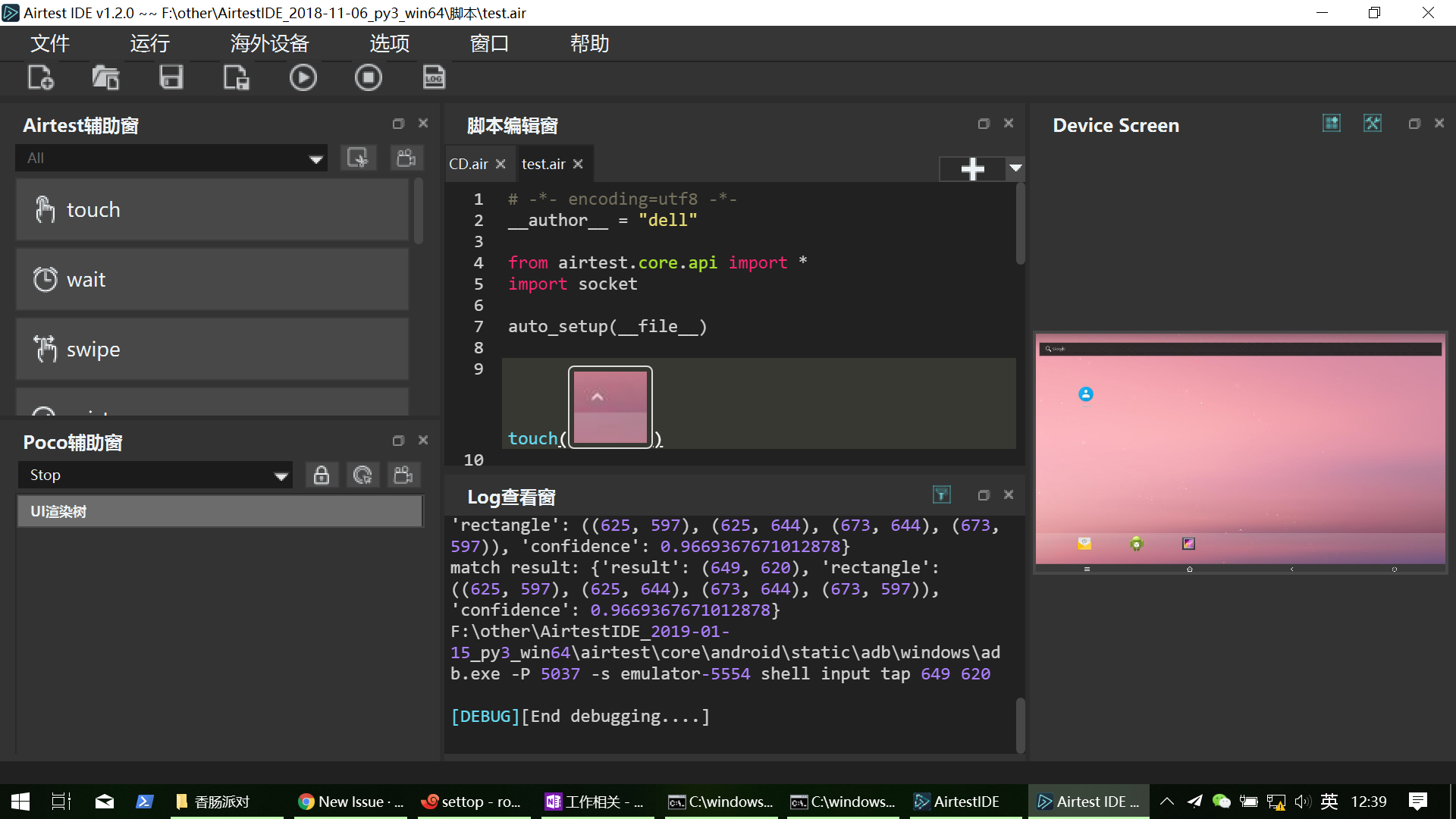This screenshot has height=819, width=1456.
Task: Stop script execution with the Stop button
Action: (369, 77)
